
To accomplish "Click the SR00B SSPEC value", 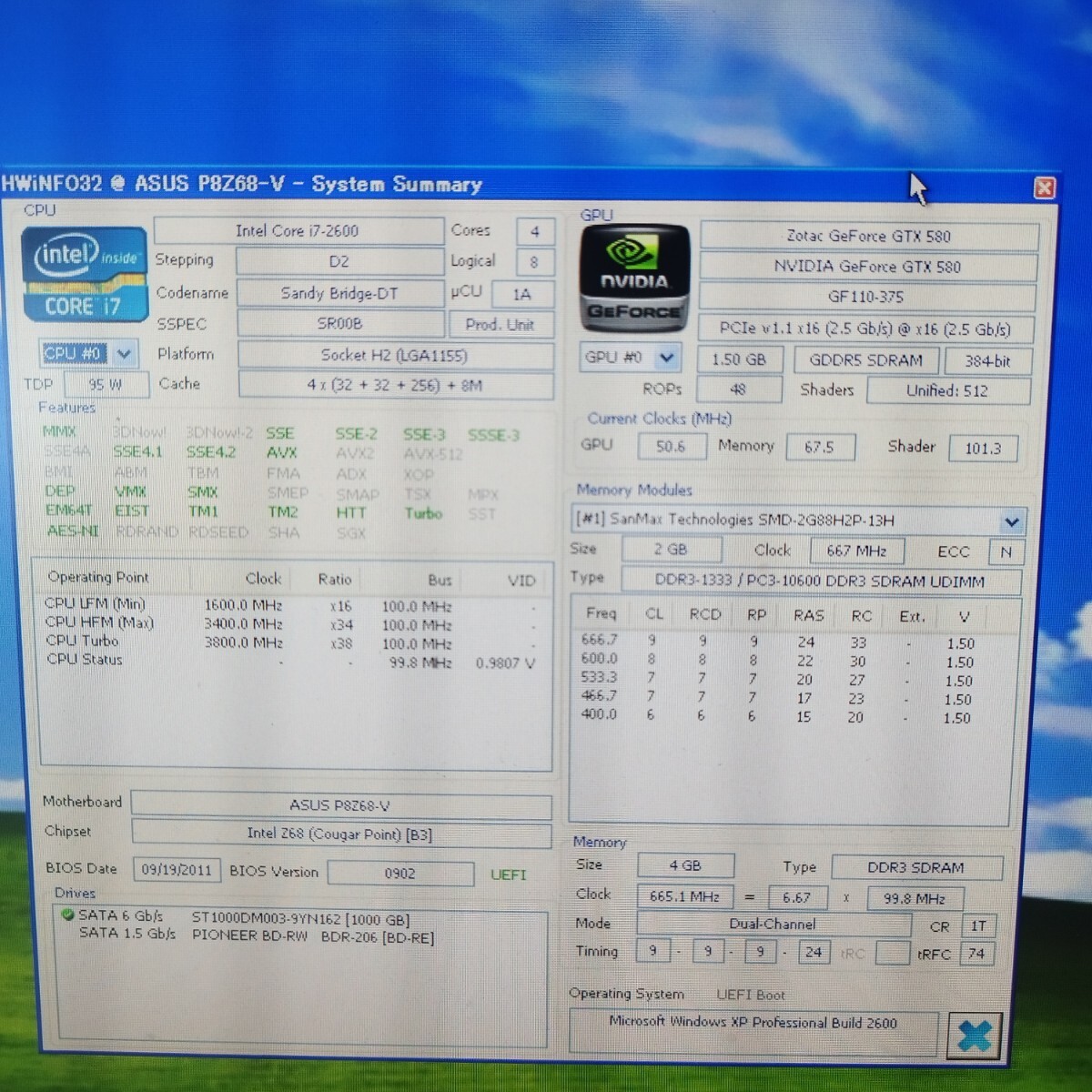I will click(x=339, y=323).
